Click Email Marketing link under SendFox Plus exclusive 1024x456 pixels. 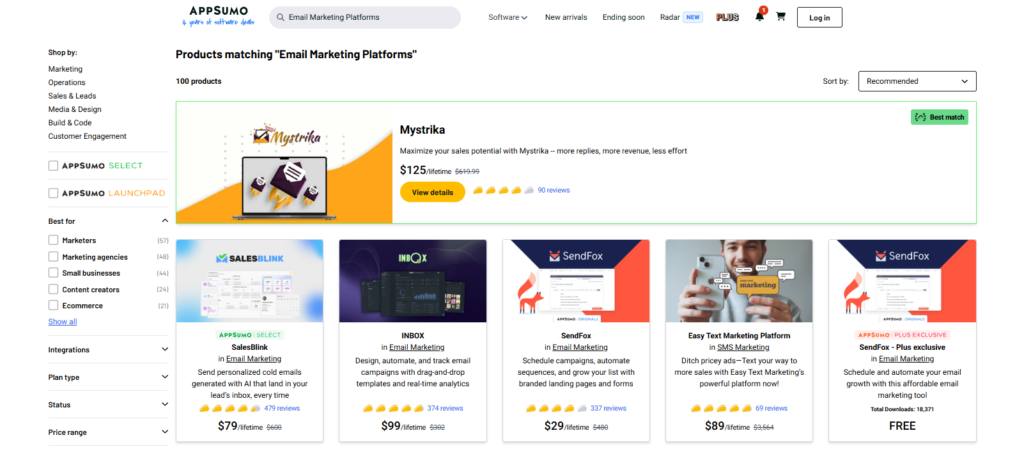pos(906,359)
